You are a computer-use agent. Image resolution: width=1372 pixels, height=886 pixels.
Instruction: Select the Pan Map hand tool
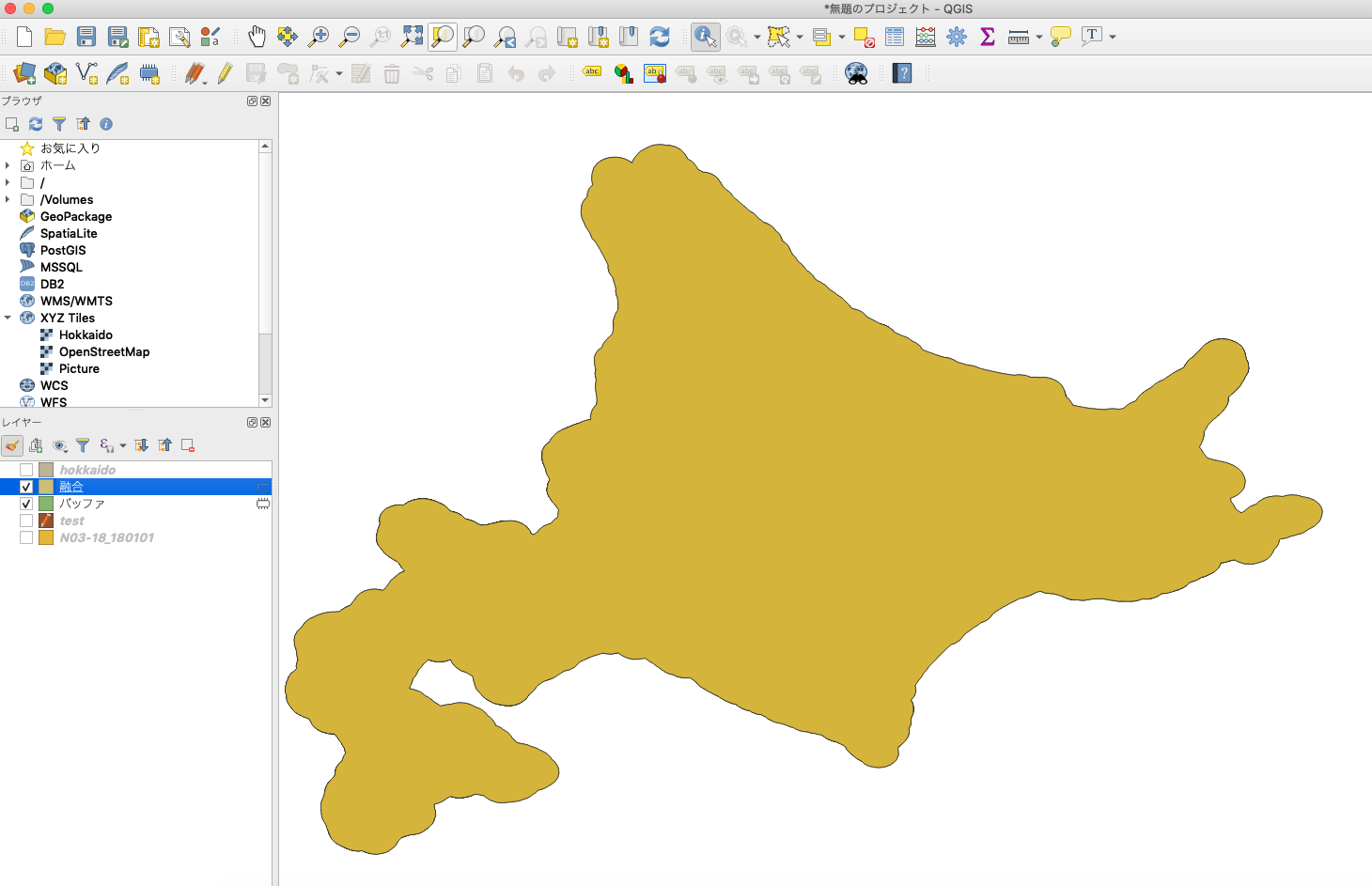tap(257, 37)
